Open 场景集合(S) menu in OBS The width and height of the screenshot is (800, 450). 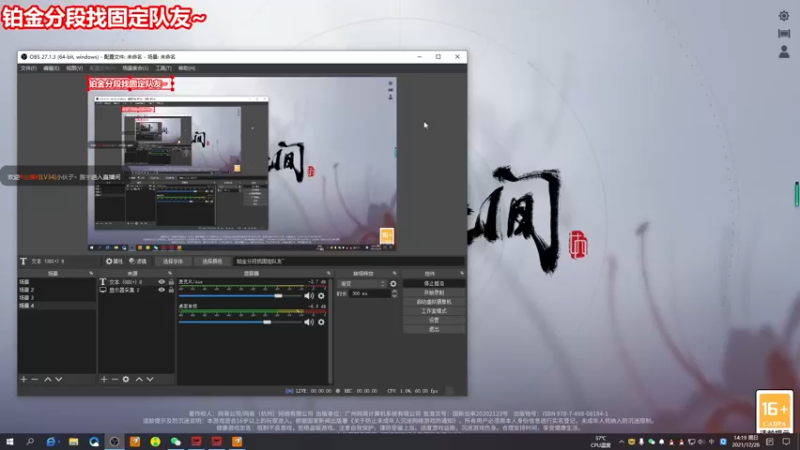click(135, 68)
